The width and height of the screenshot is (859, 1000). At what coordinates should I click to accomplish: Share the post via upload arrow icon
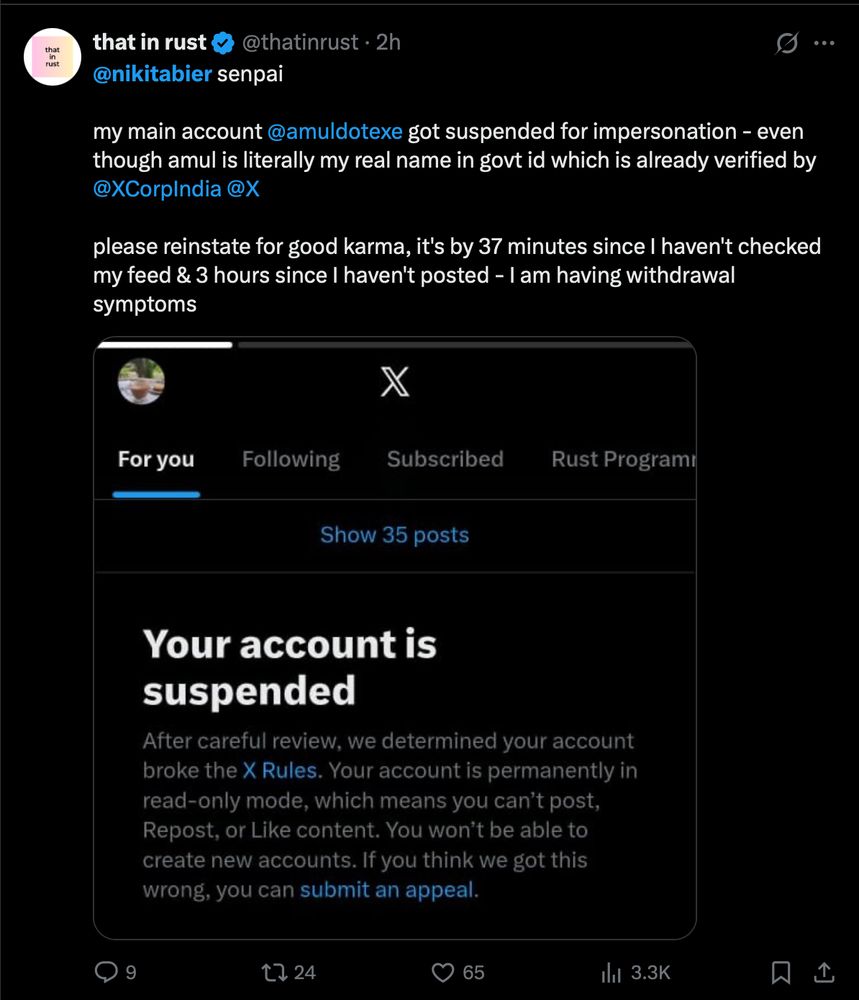point(824,972)
